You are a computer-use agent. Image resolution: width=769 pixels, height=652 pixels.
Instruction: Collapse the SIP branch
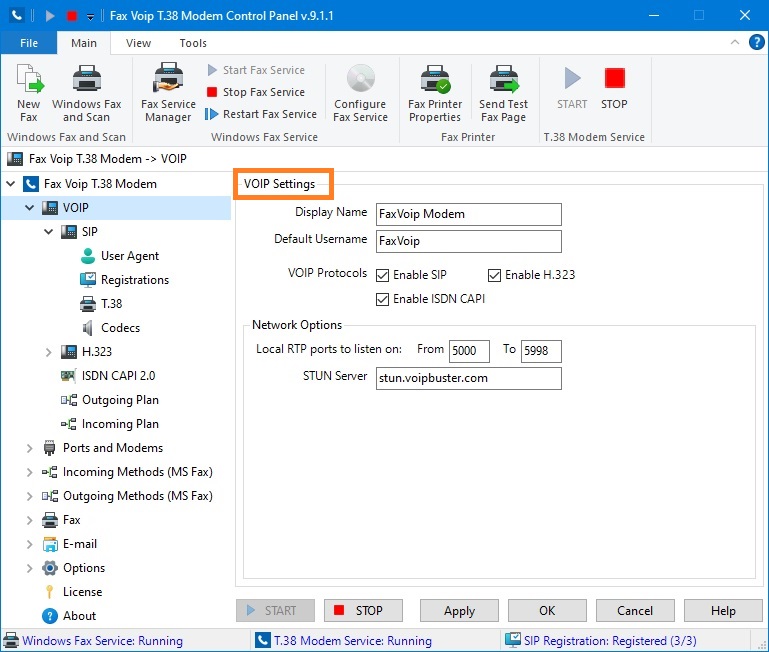49,232
